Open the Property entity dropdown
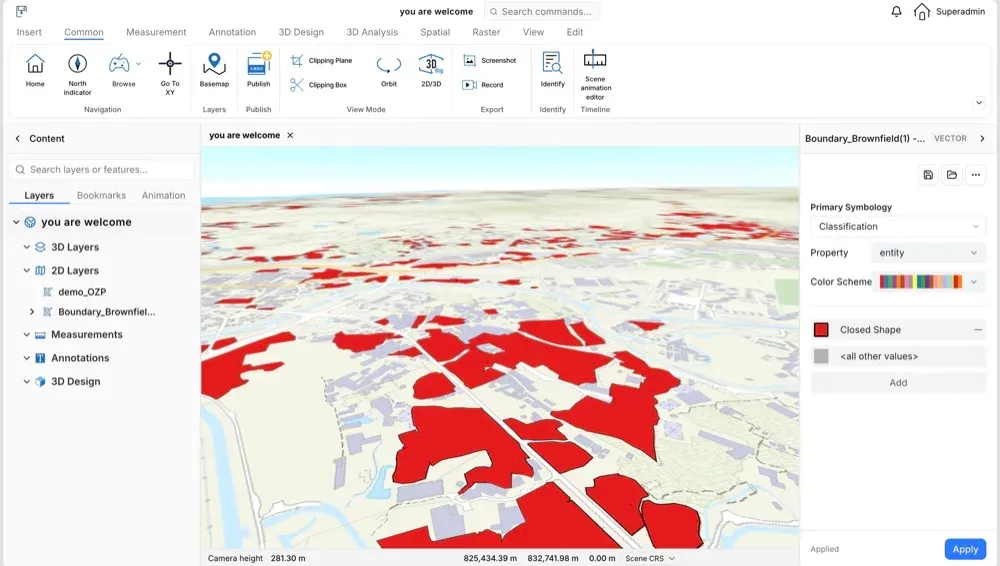Image resolution: width=1000 pixels, height=566 pixels. 928,253
